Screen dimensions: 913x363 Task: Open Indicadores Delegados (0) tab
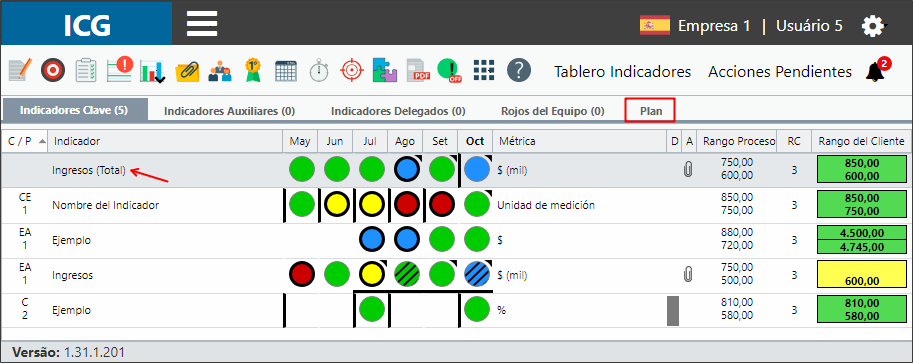point(398,111)
